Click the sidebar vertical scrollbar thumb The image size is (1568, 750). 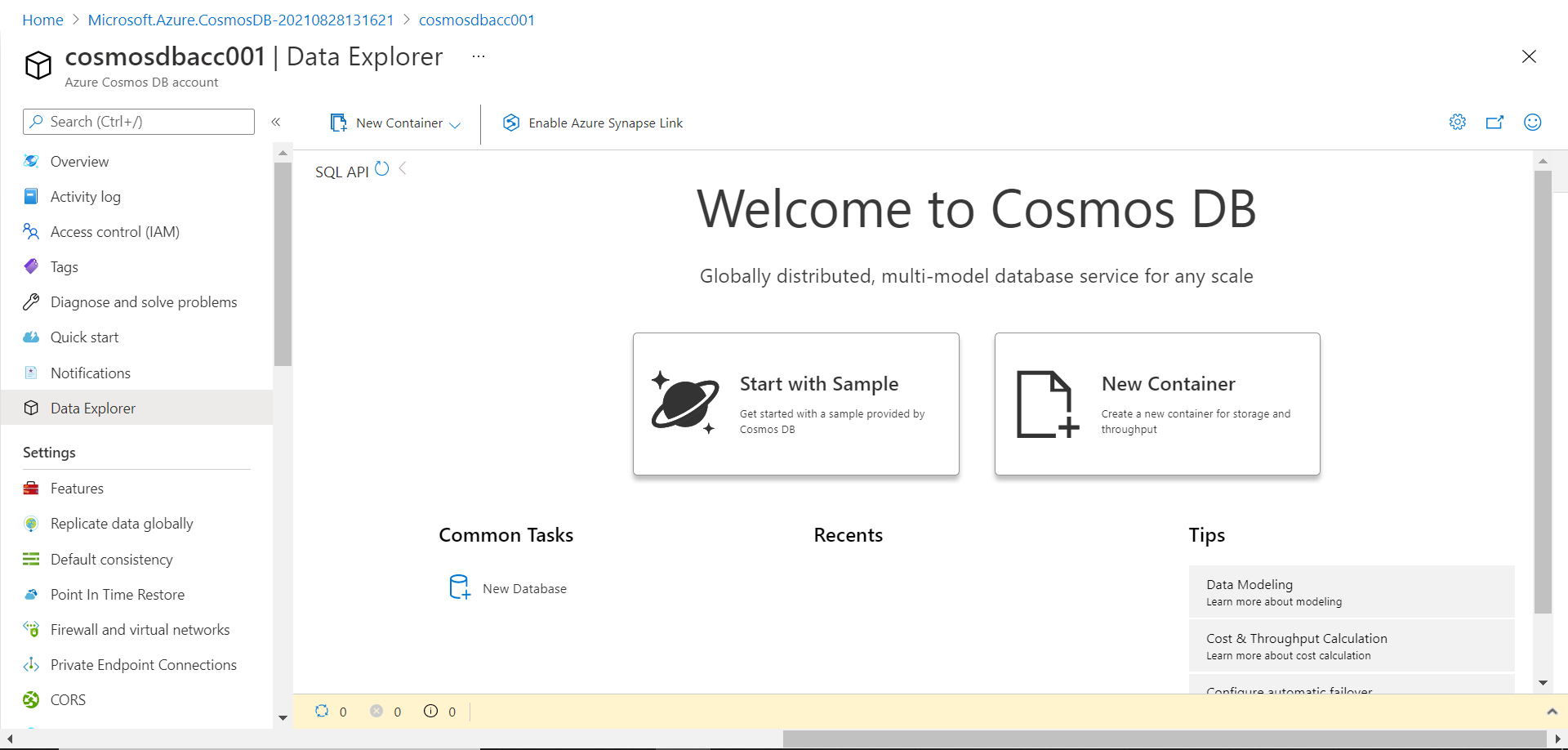(x=283, y=264)
